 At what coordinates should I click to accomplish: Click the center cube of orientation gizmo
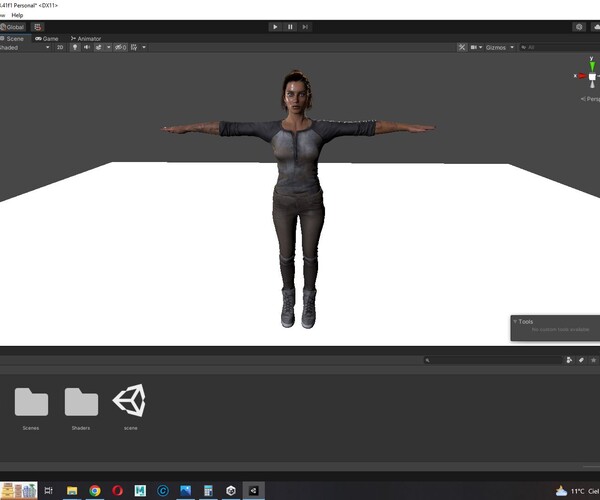click(x=592, y=77)
